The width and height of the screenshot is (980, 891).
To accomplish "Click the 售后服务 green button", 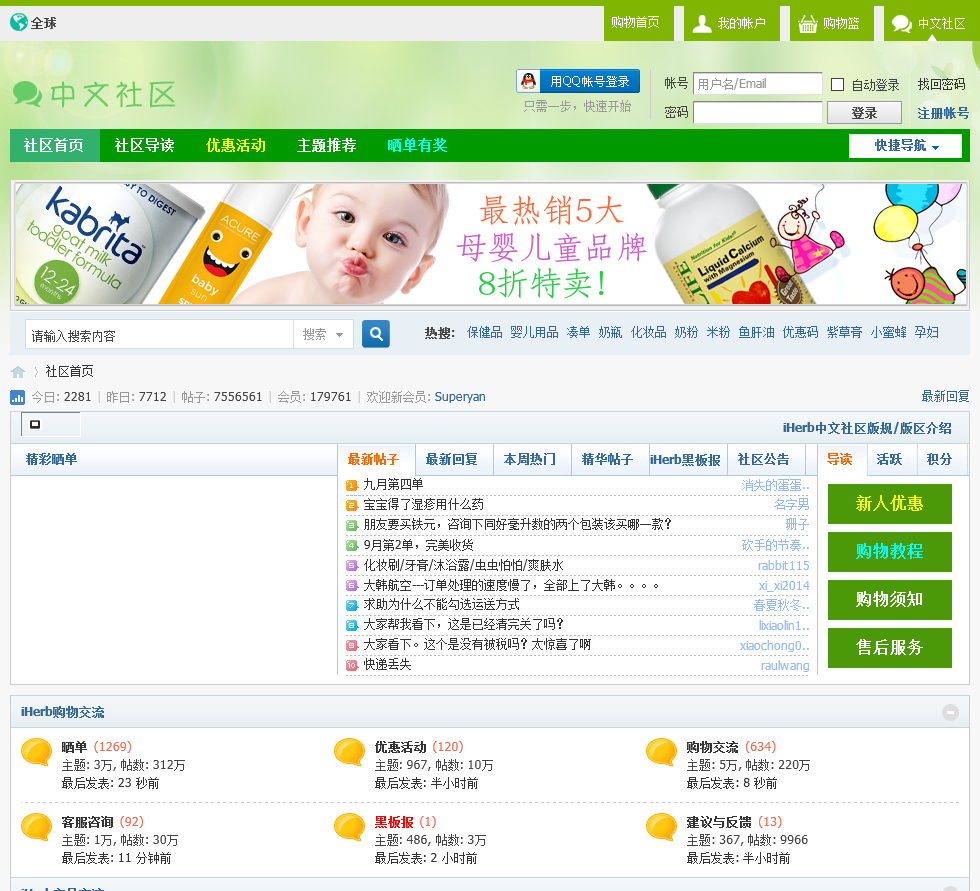I will (x=889, y=648).
